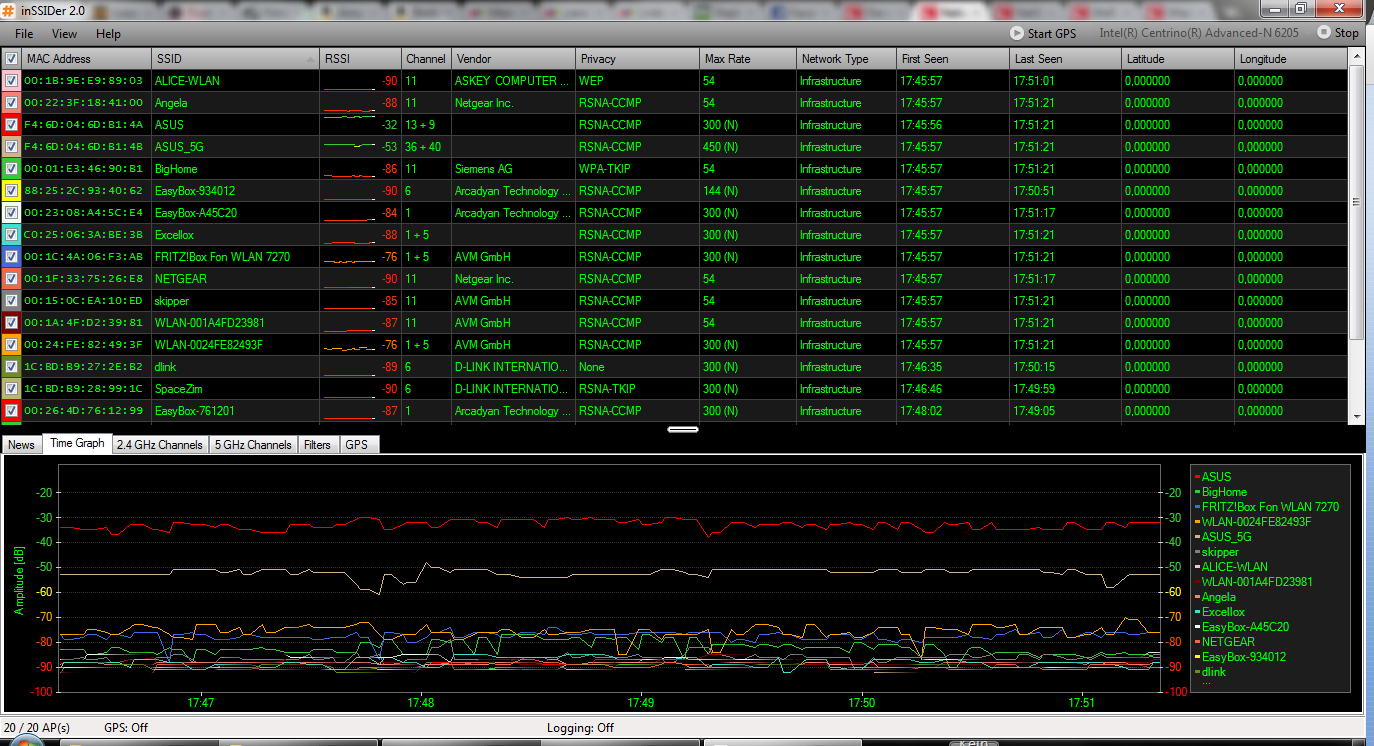1374x746 pixels.
Task: Toggle checkbox for EasyBox-934012 row
Action: pos(11,191)
